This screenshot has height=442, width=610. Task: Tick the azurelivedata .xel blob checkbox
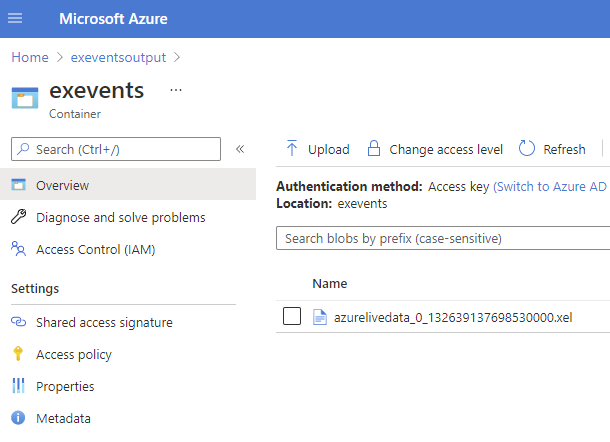pos(292,316)
